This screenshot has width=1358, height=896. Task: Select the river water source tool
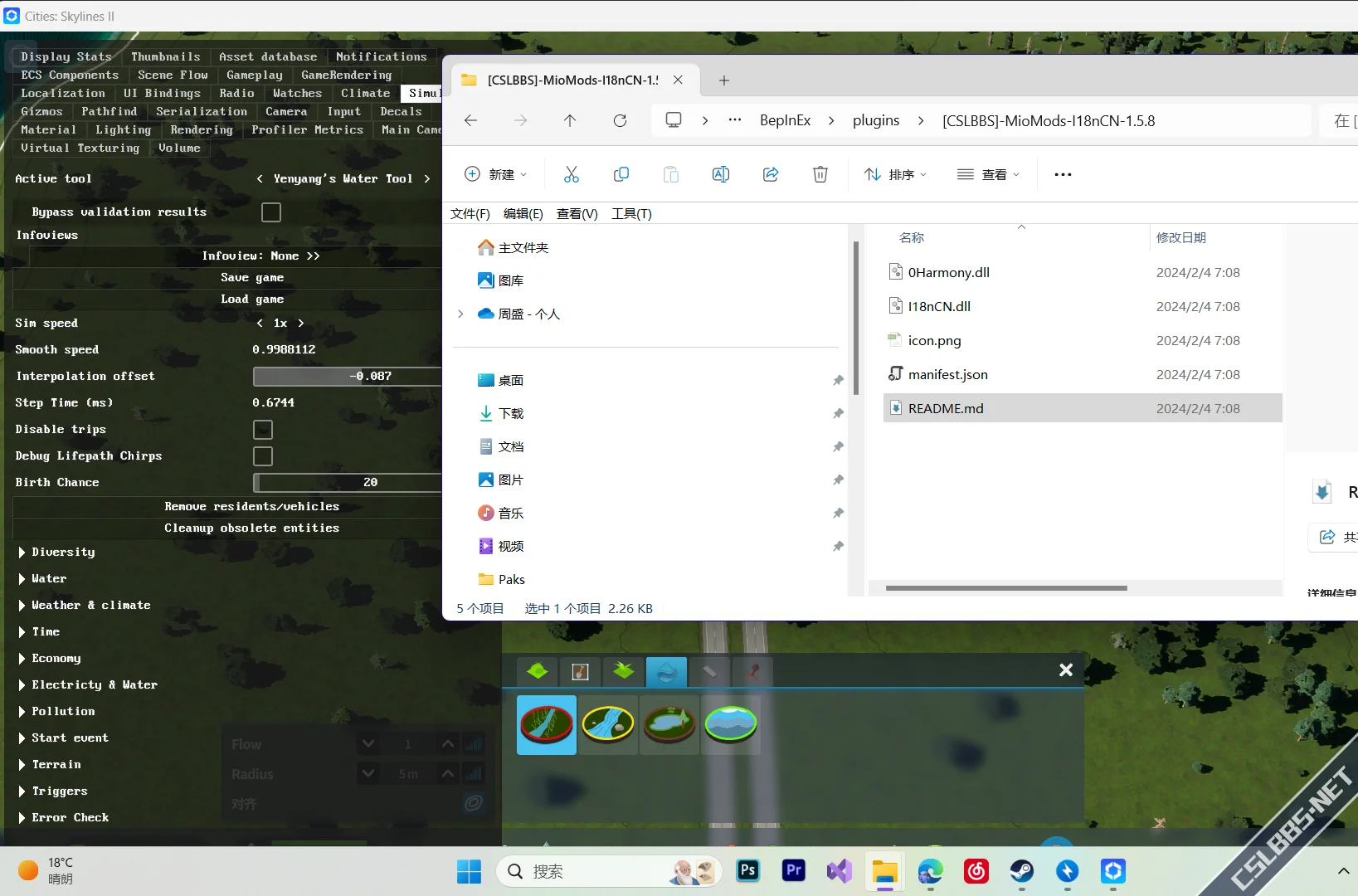point(608,724)
